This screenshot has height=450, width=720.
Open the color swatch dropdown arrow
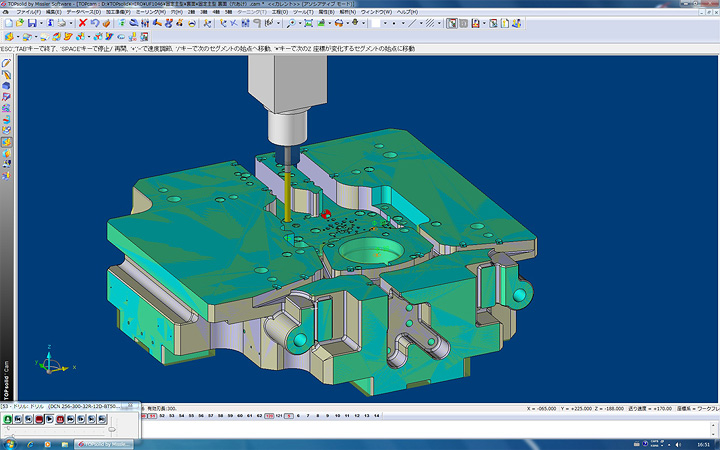click(x=385, y=23)
